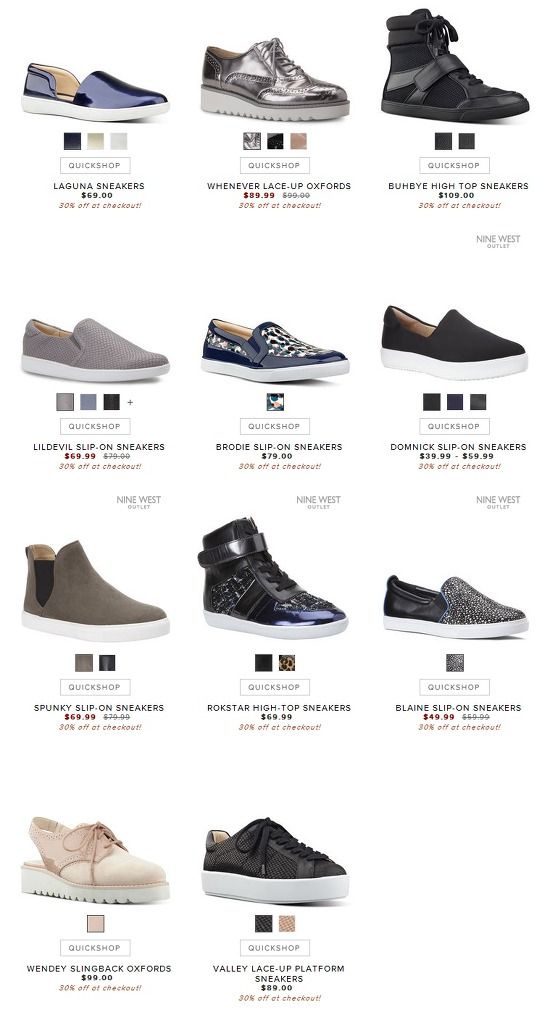Select blue-grey swatch for Lildevil Slip-On
The height and width of the screenshot is (1015, 550).
[x=88, y=402]
